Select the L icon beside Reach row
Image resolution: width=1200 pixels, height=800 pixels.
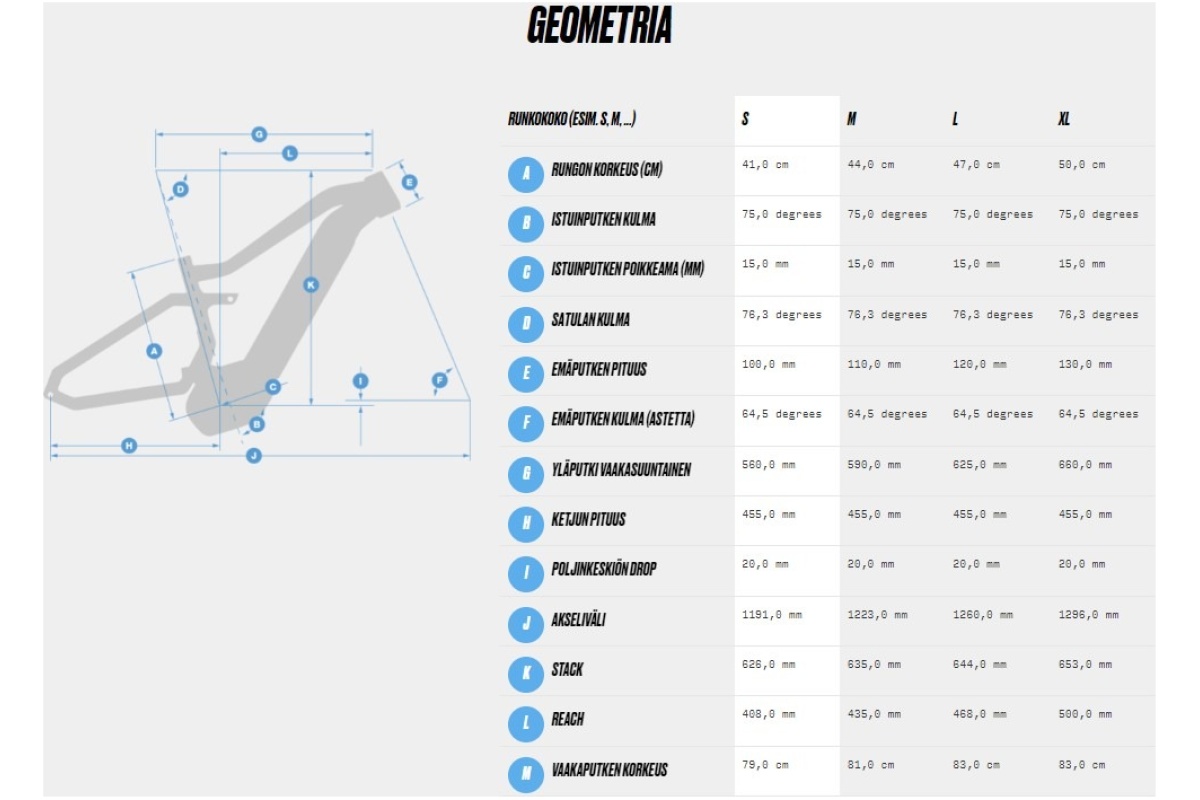[526, 723]
